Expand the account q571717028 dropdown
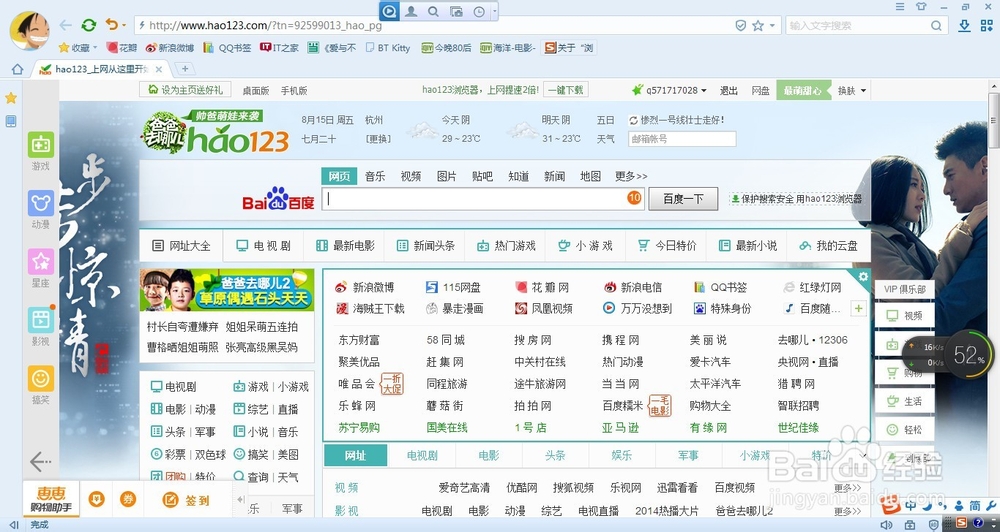 [x=705, y=91]
